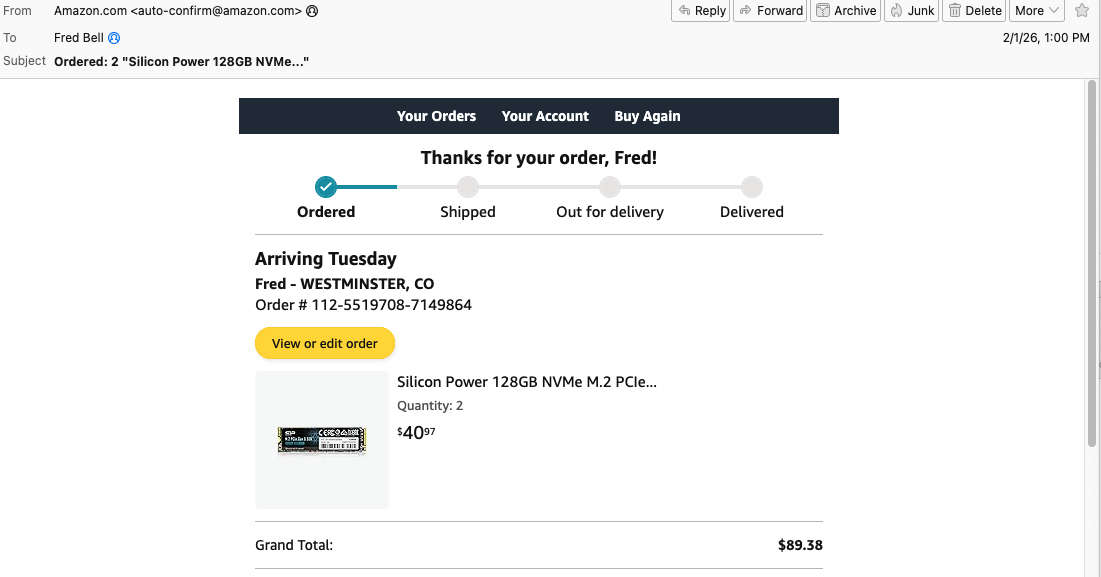Archive the order confirmation email
This screenshot has width=1101, height=577.
click(x=845, y=11)
